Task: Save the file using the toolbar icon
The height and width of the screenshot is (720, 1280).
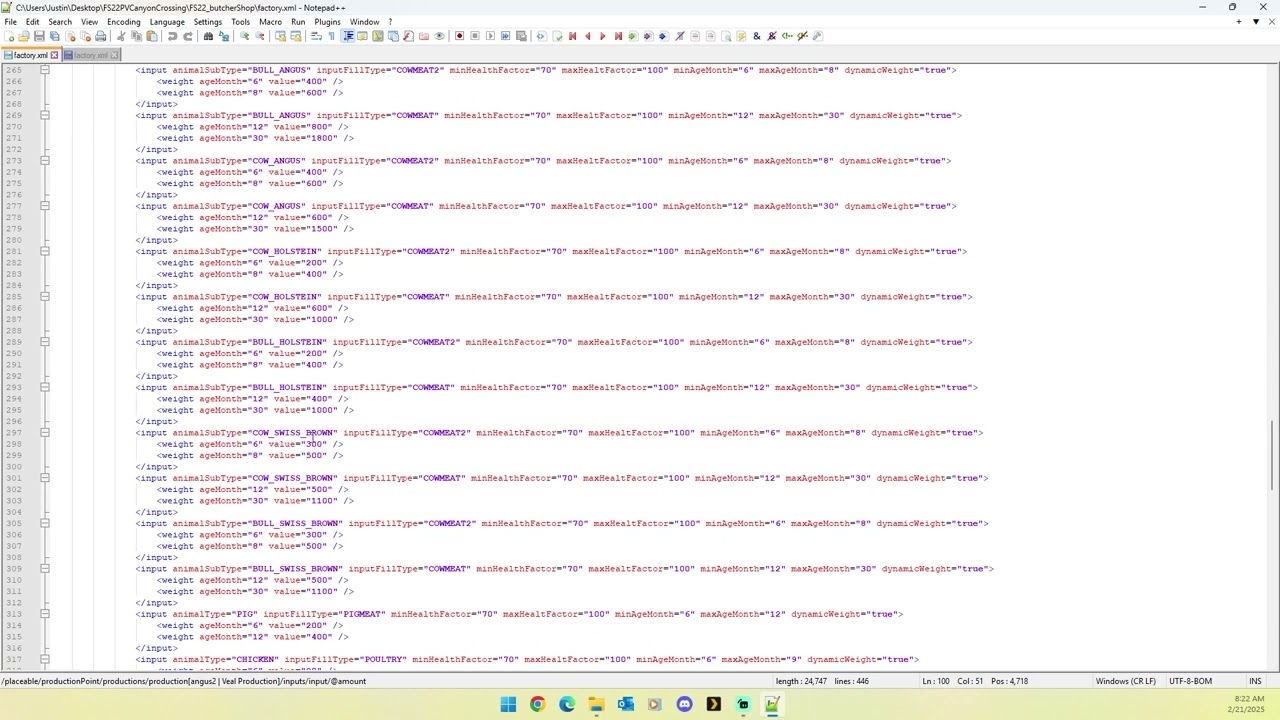Action: [39, 36]
